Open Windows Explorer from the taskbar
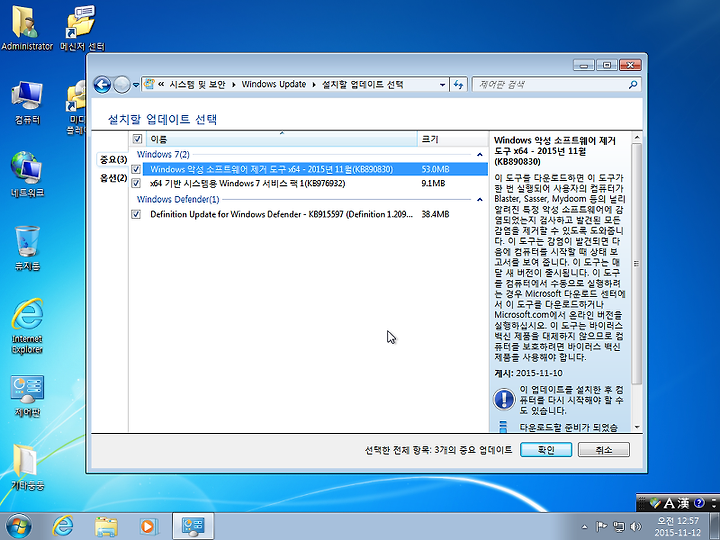 tap(106, 526)
